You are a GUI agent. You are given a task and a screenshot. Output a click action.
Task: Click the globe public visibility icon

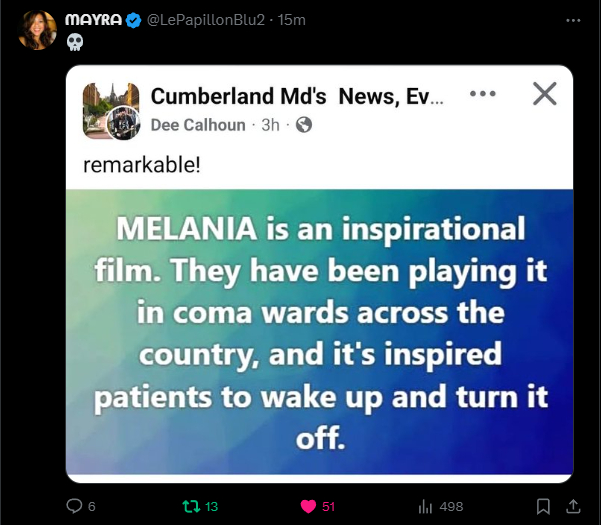tap(304, 125)
